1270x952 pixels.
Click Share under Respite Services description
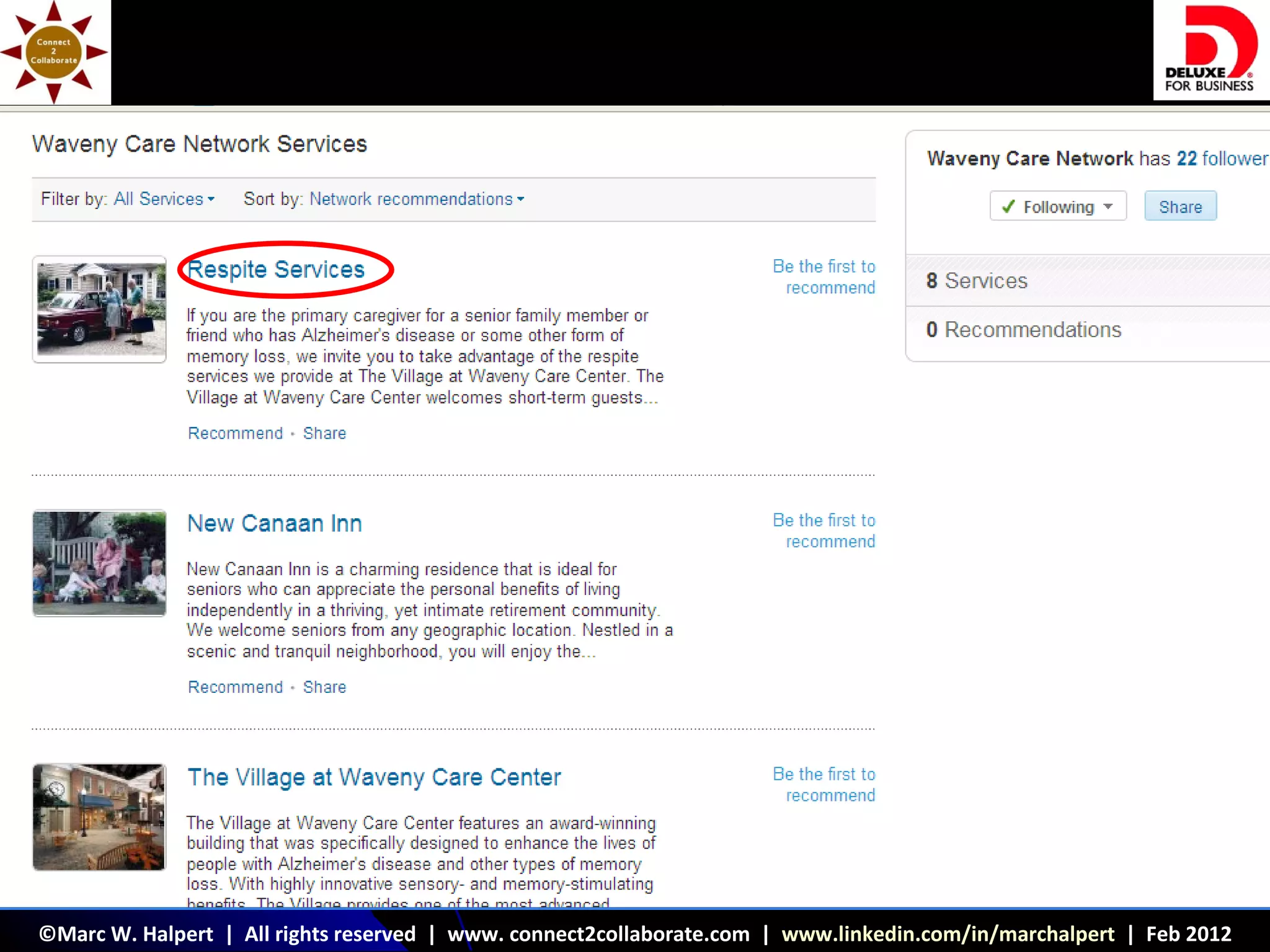click(x=324, y=433)
